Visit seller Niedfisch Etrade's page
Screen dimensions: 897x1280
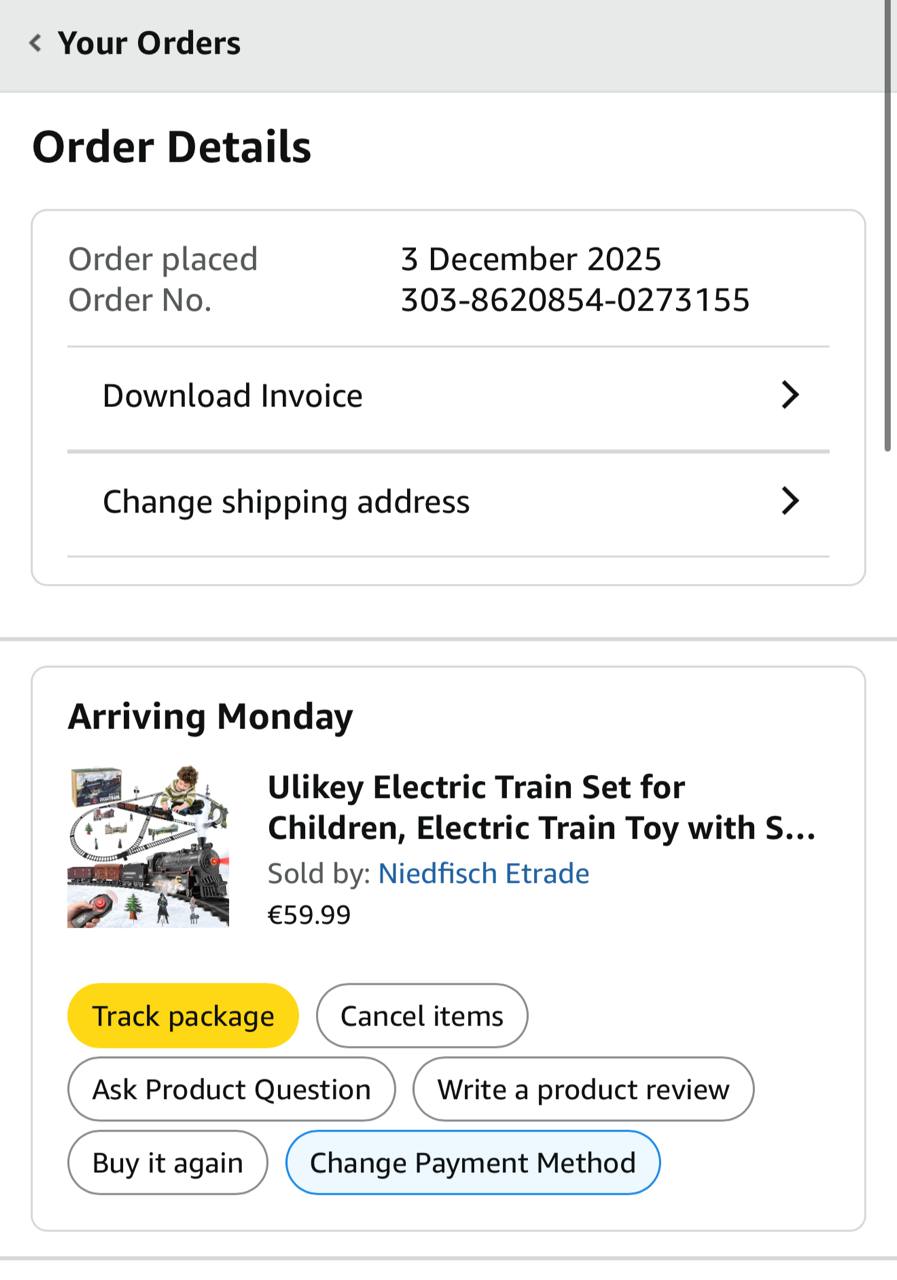[483, 873]
